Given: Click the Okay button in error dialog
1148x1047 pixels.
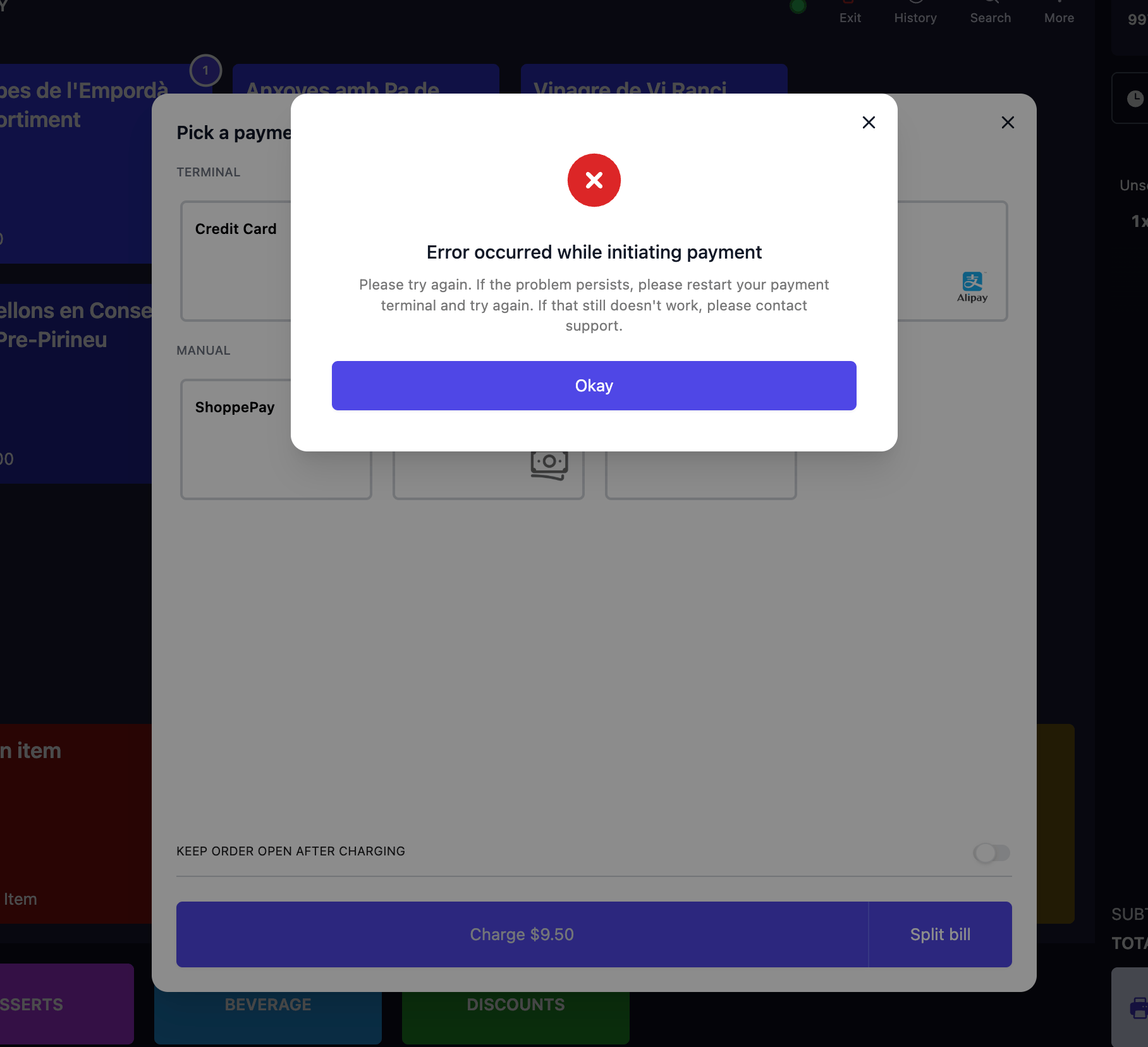Looking at the screenshot, I should point(594,386).
